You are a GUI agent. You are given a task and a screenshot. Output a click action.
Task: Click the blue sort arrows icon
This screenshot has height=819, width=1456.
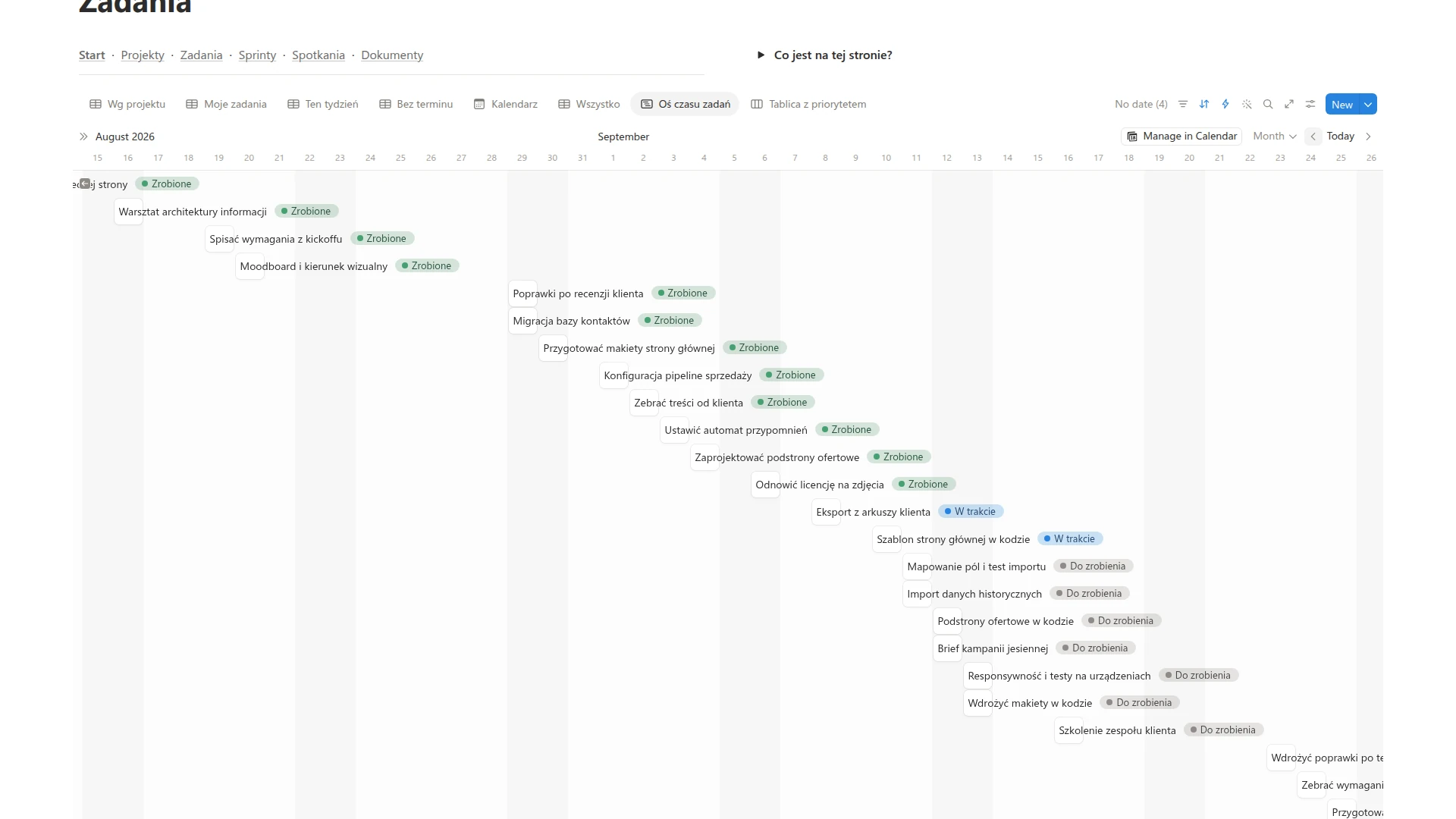pos(1204,104)
